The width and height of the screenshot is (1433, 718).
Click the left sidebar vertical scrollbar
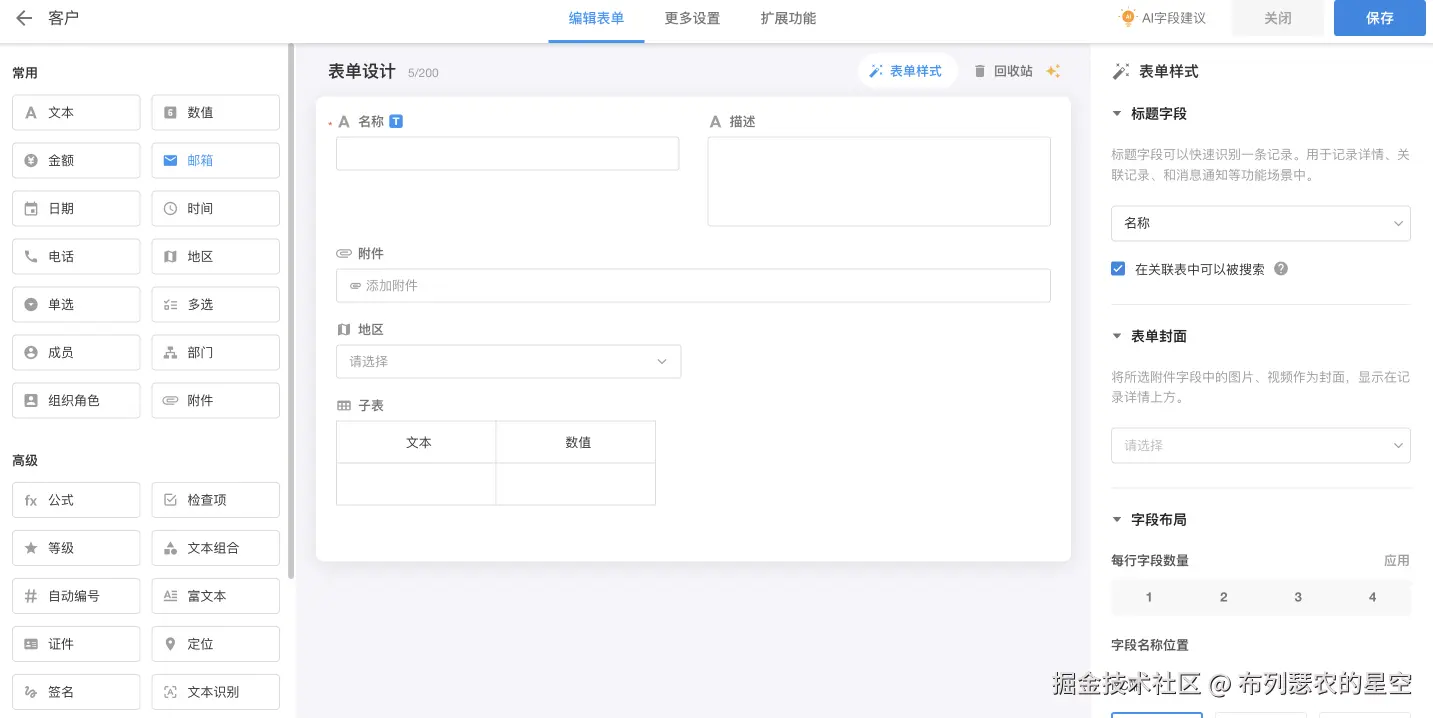(x=291, y=310)
